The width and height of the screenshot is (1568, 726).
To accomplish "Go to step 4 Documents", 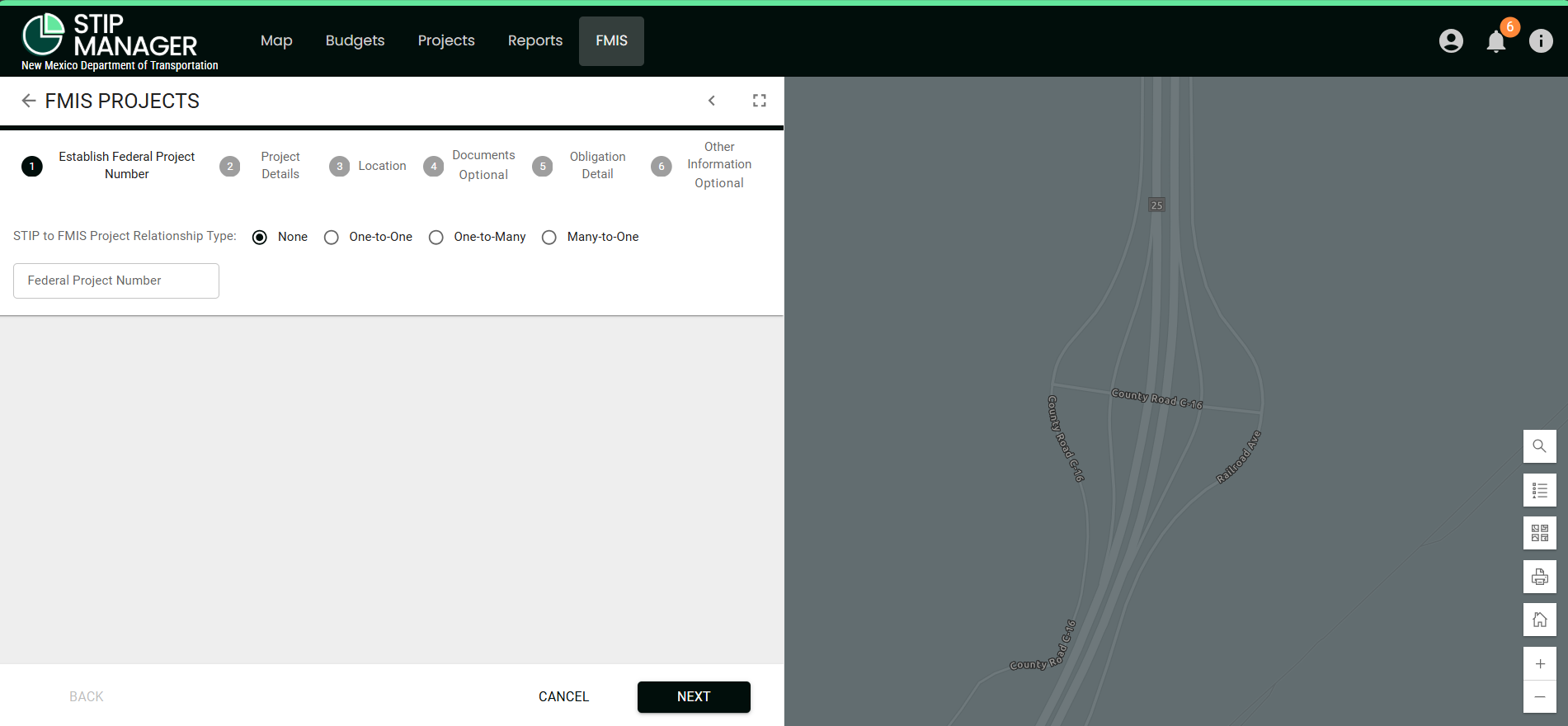I will (470, 166).
